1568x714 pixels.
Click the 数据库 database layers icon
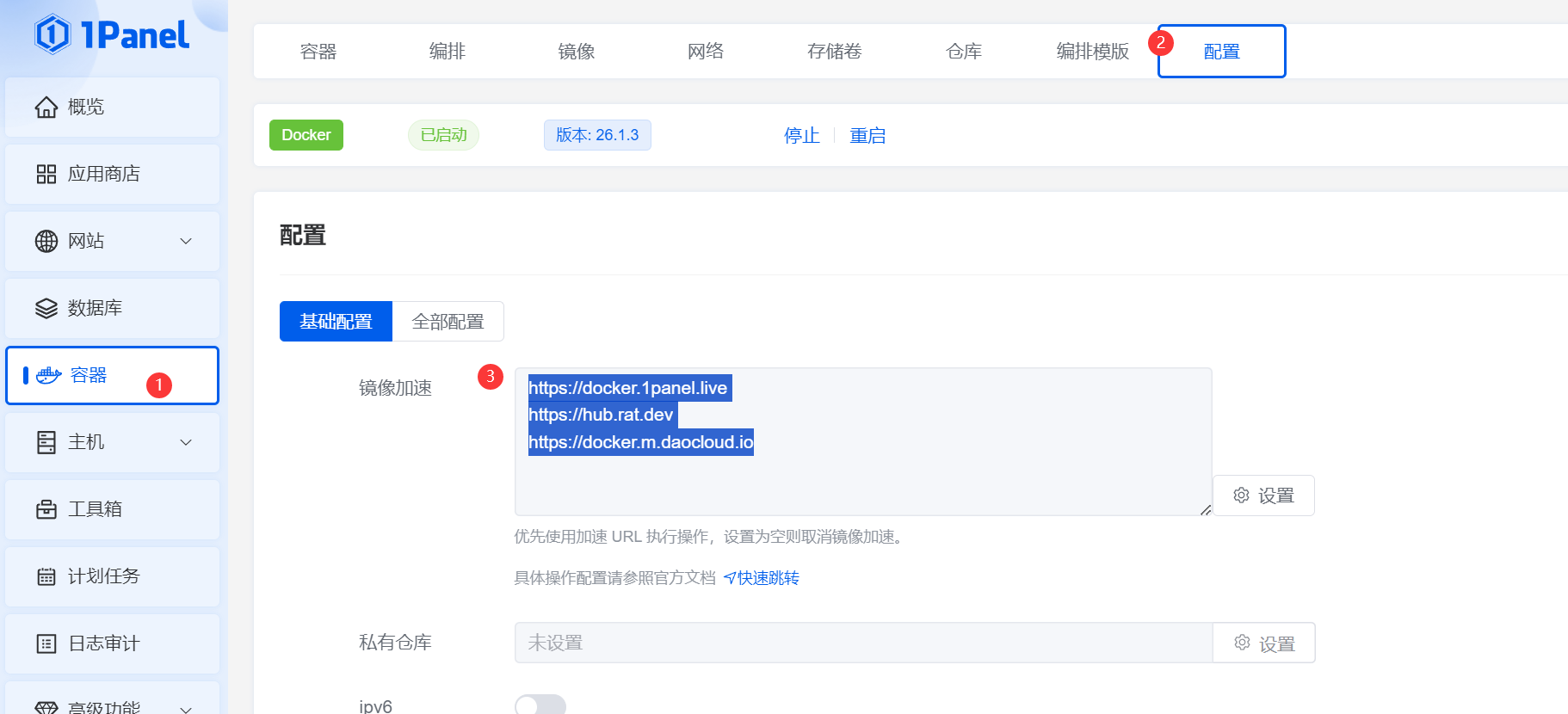(46, 308)
